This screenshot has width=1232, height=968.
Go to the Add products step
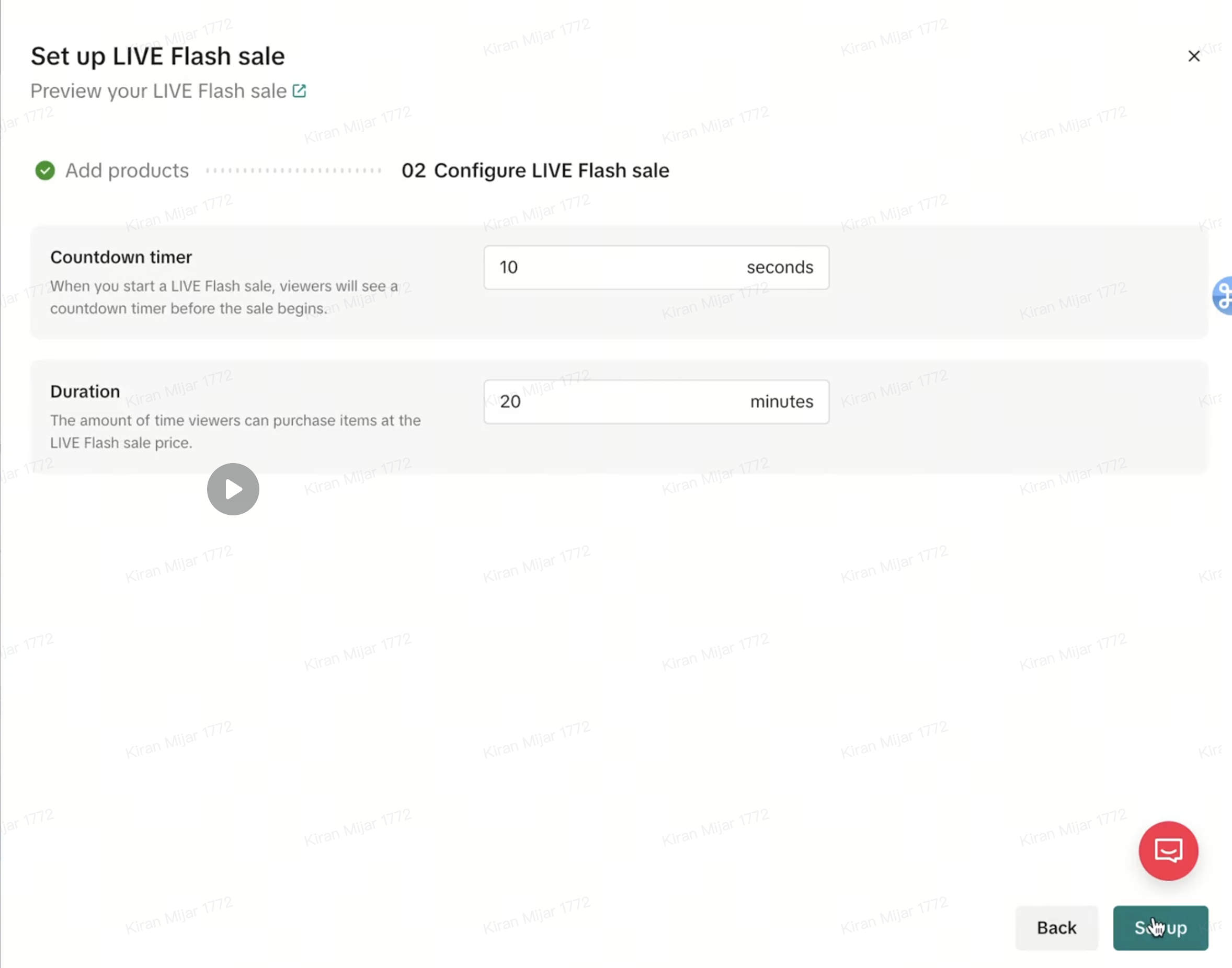(x=127, y=170)
